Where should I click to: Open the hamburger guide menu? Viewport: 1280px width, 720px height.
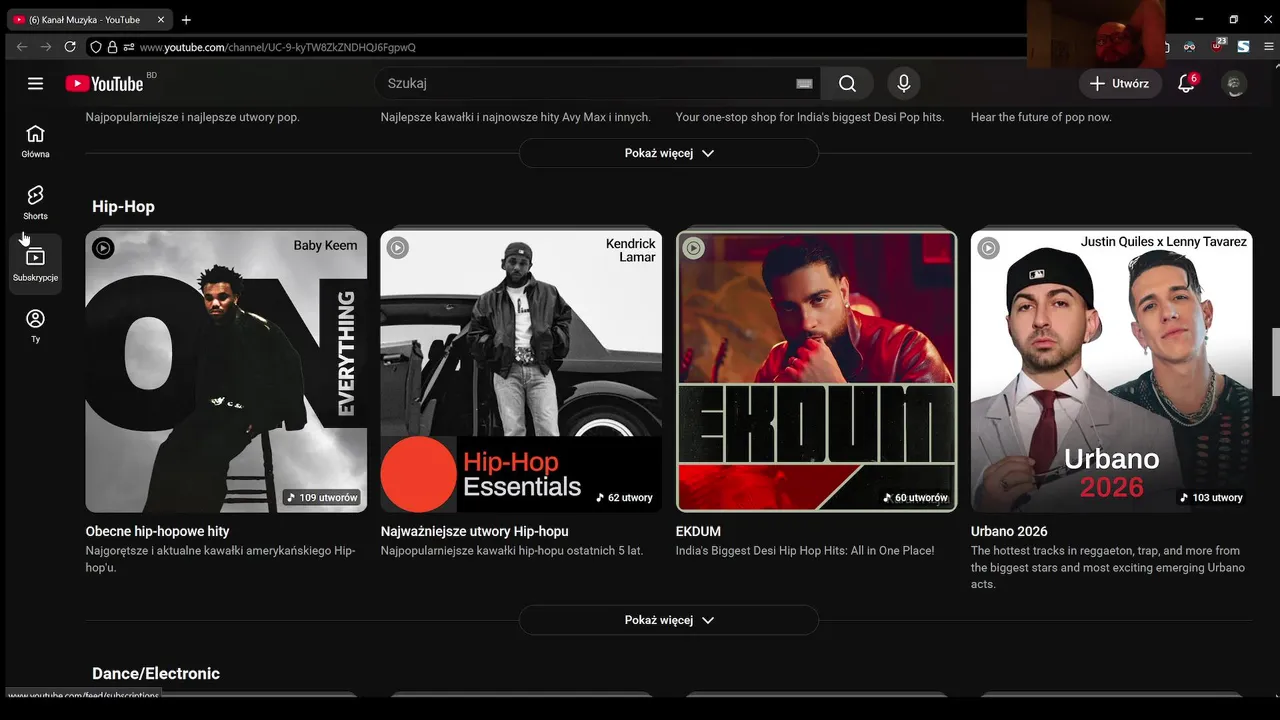(x=35, y=83)
